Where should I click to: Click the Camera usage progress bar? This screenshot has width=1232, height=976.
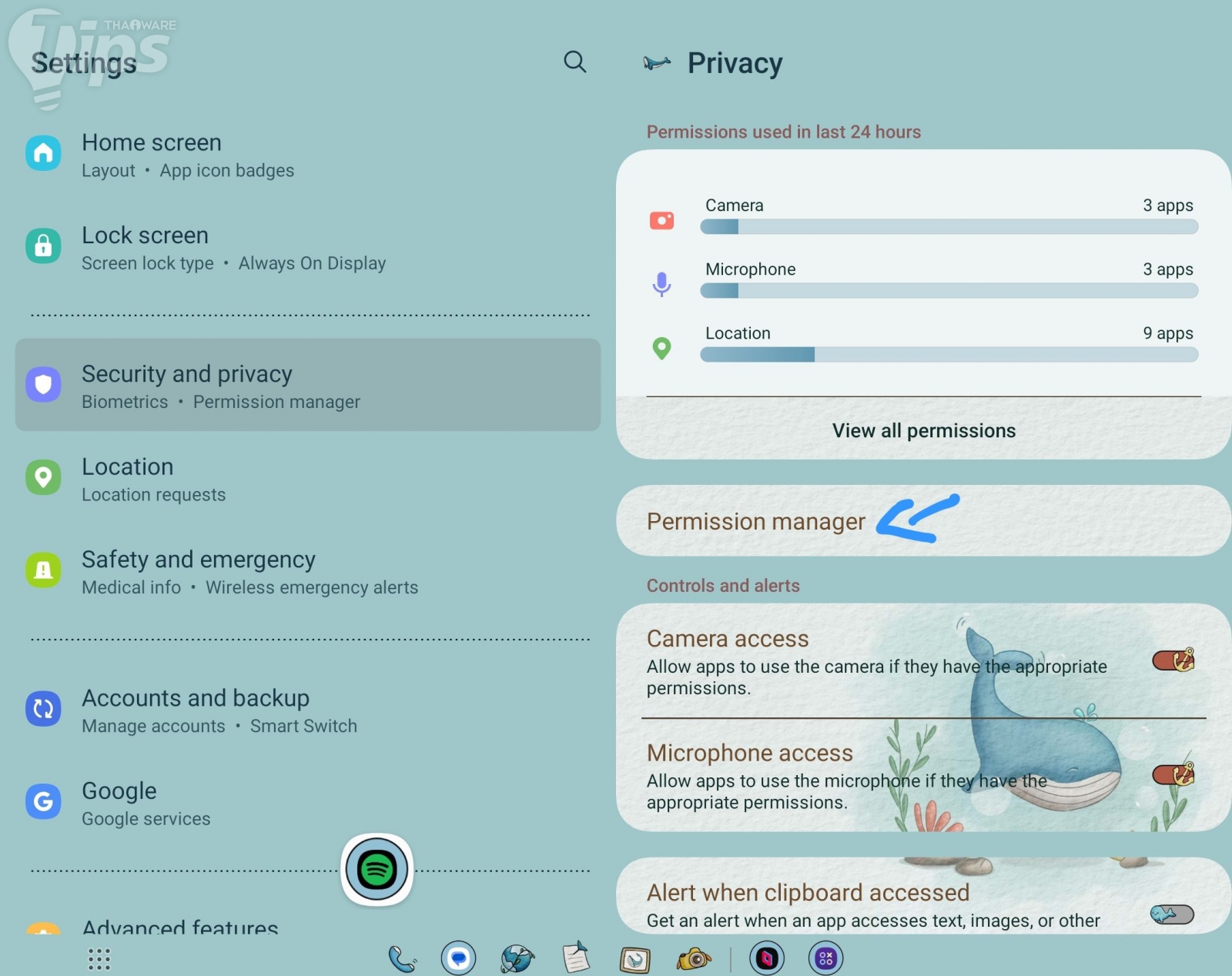(949, 226)
